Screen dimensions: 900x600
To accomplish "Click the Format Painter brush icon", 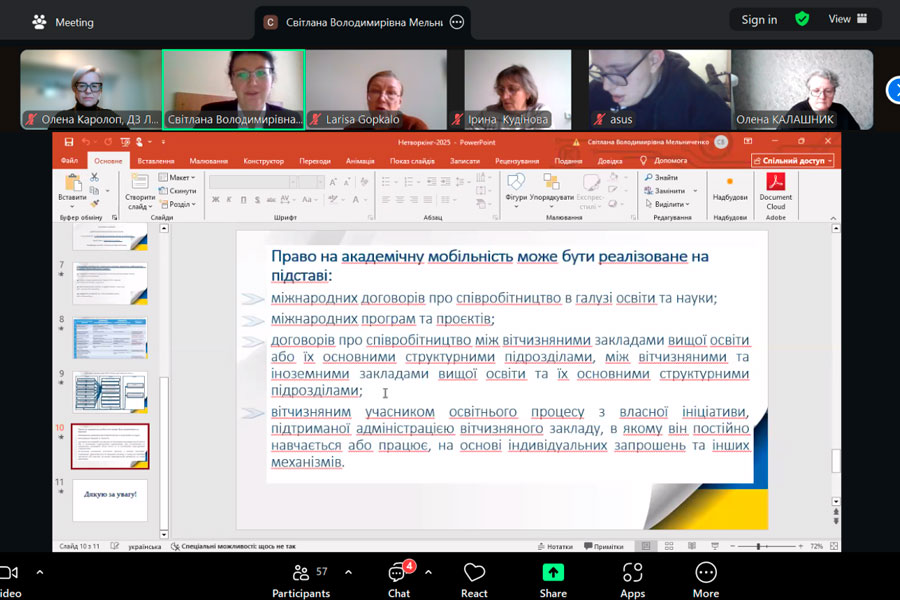I will pos(94,204).
